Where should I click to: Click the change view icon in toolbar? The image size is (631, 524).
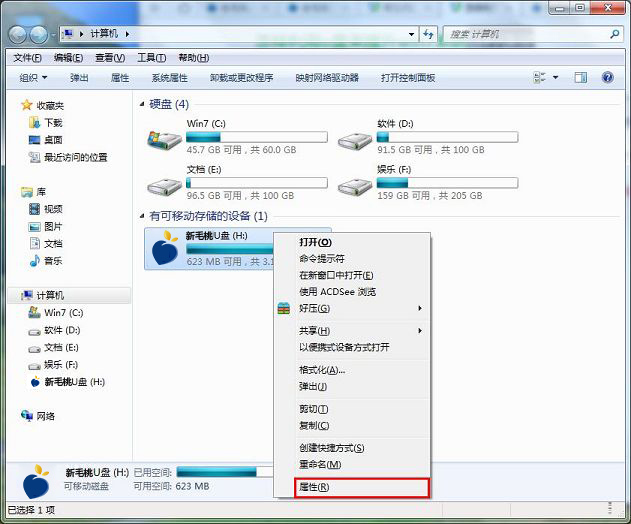point(539,77)
